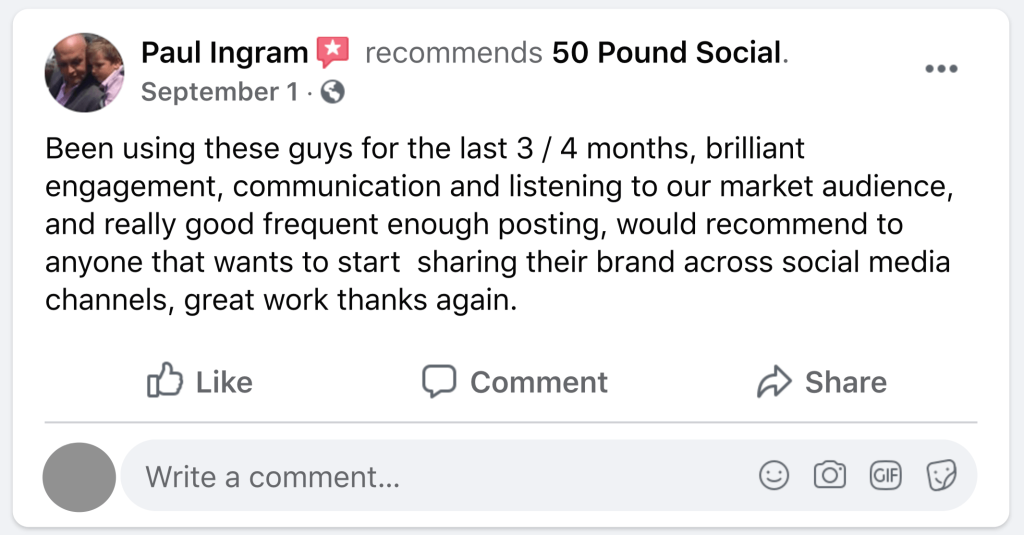Open the GIF picker icon
The height and width of the screenshot is (535, 1024).
(x=885, y=476)
